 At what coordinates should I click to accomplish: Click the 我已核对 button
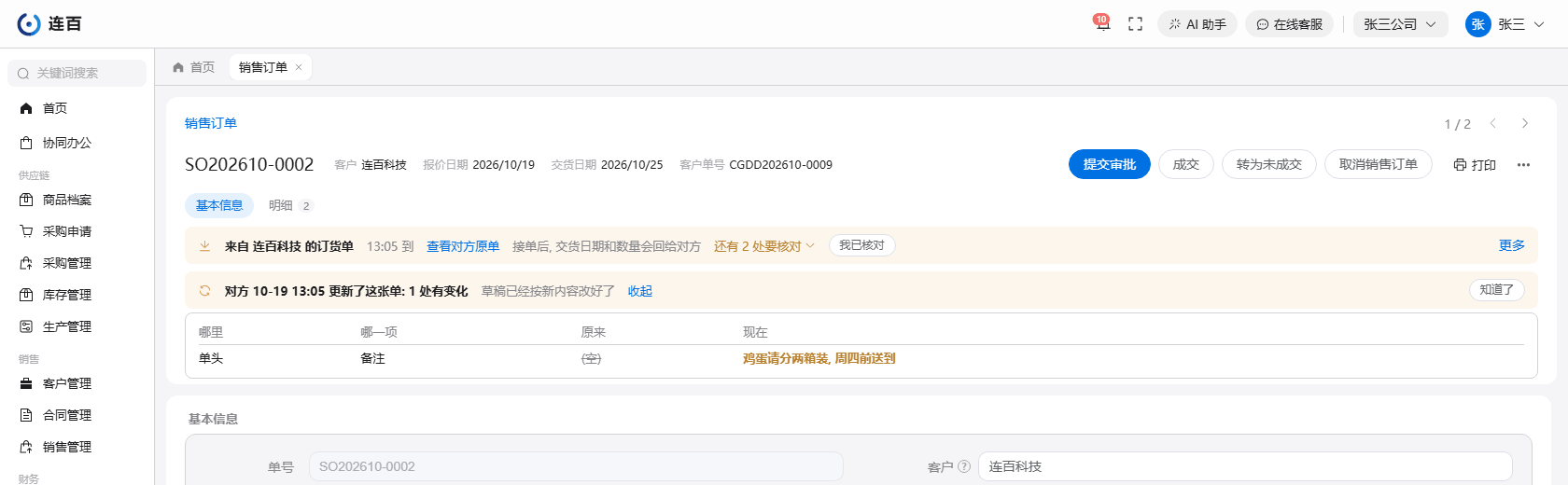pyautogui.click(x=861, y=245)
